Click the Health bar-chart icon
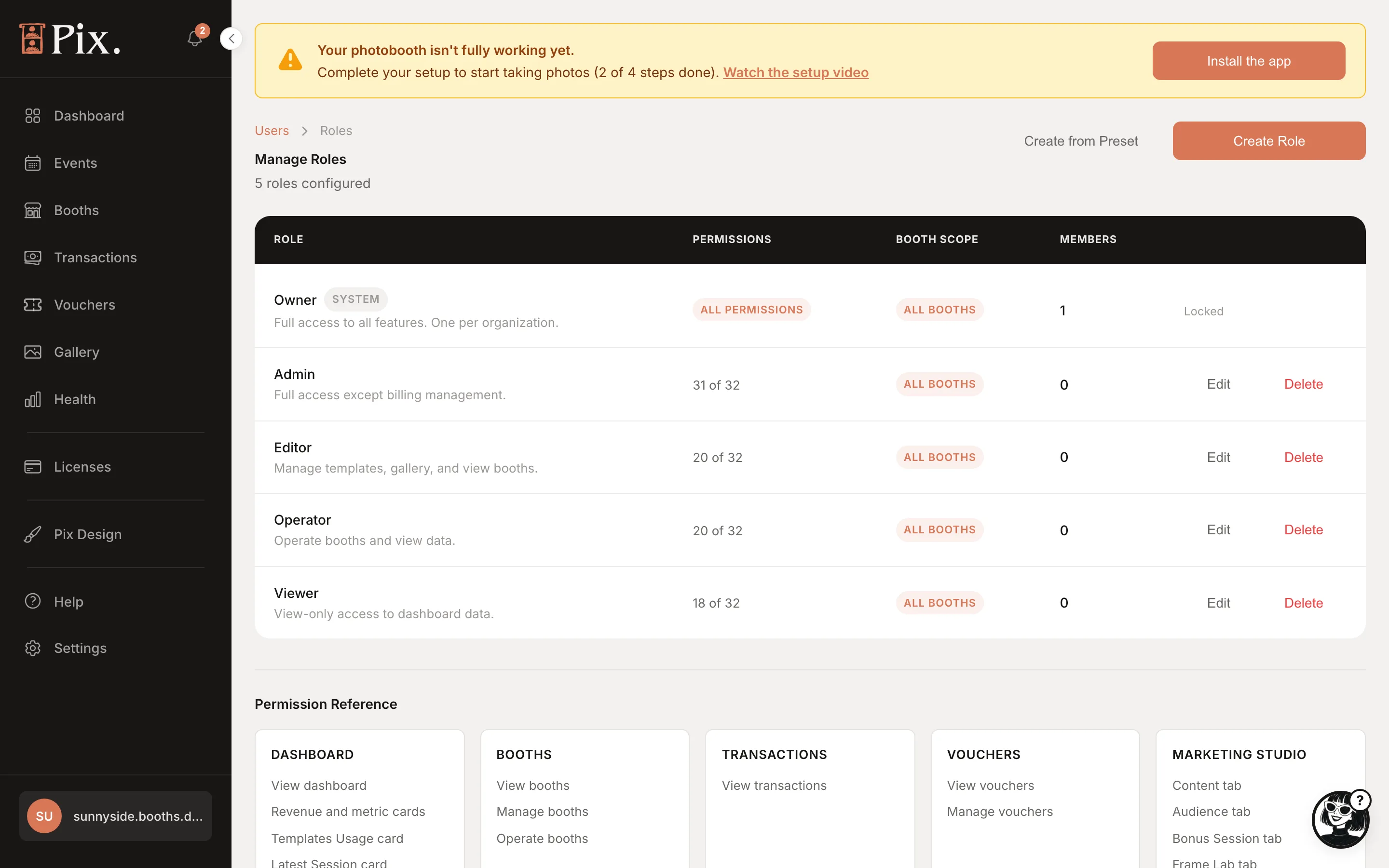This screenshot has height=868, width=1389. 33,400
